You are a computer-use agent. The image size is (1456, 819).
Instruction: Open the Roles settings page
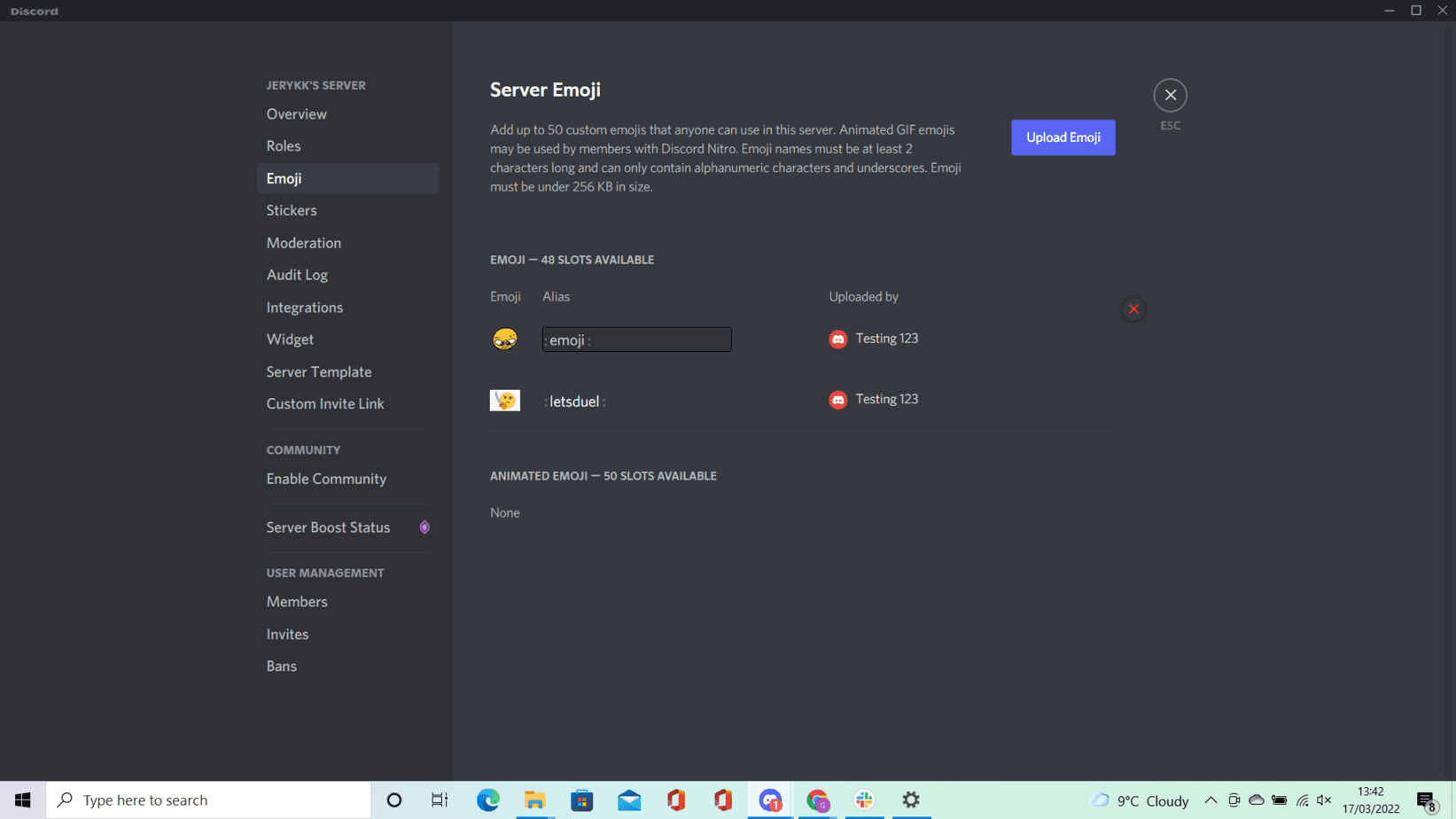(x=347, y=145)
